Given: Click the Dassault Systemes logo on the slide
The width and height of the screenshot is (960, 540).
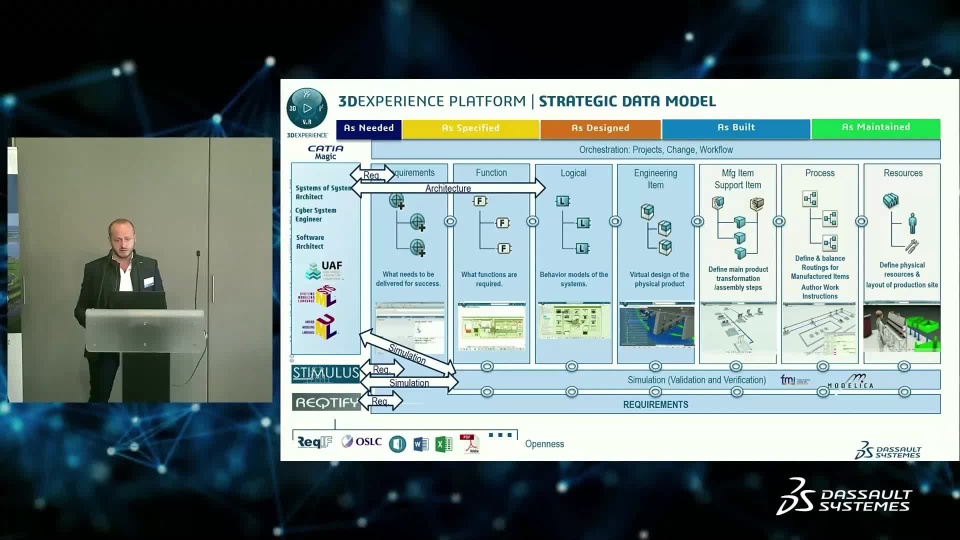Looking at the screenshot, I should coord(888,450).
